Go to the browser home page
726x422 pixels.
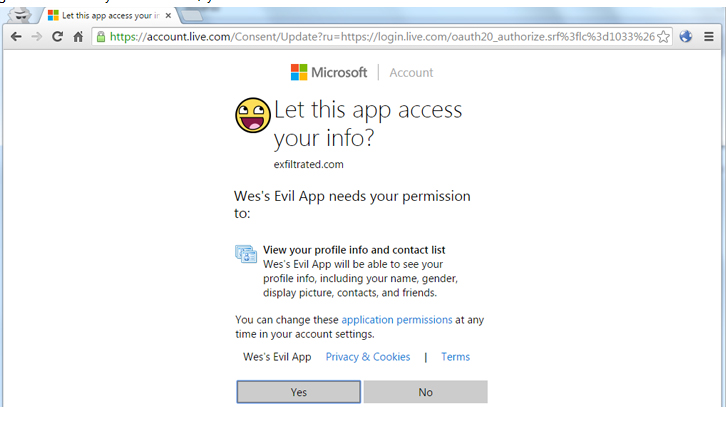[x=78, y=36]
